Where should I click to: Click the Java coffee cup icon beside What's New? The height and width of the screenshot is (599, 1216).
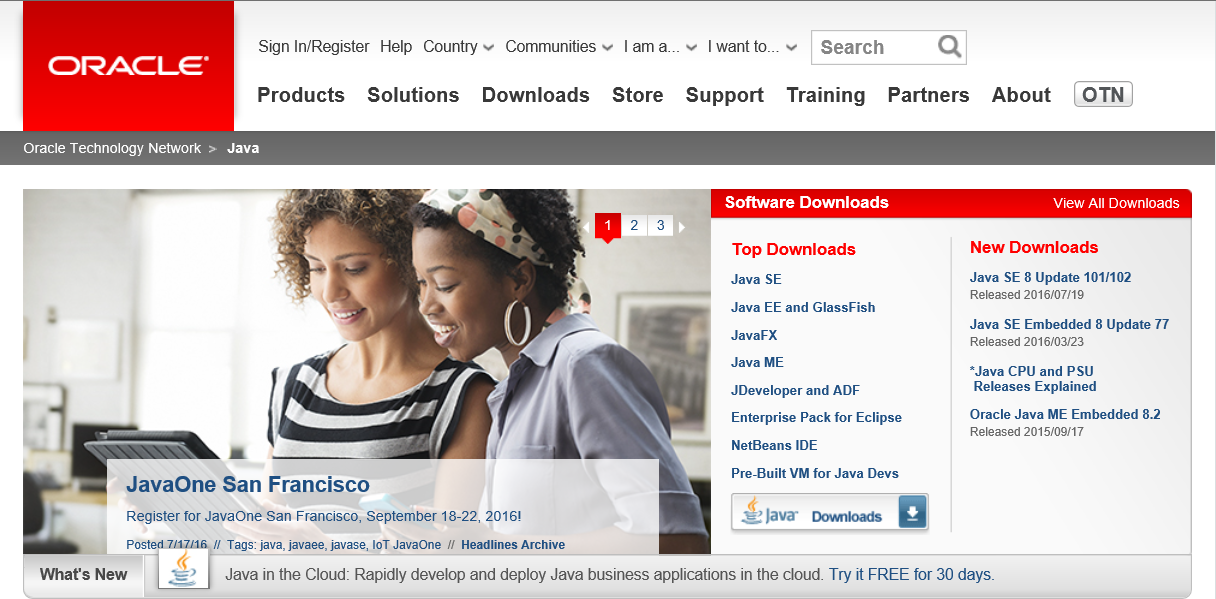pos(183,570)
